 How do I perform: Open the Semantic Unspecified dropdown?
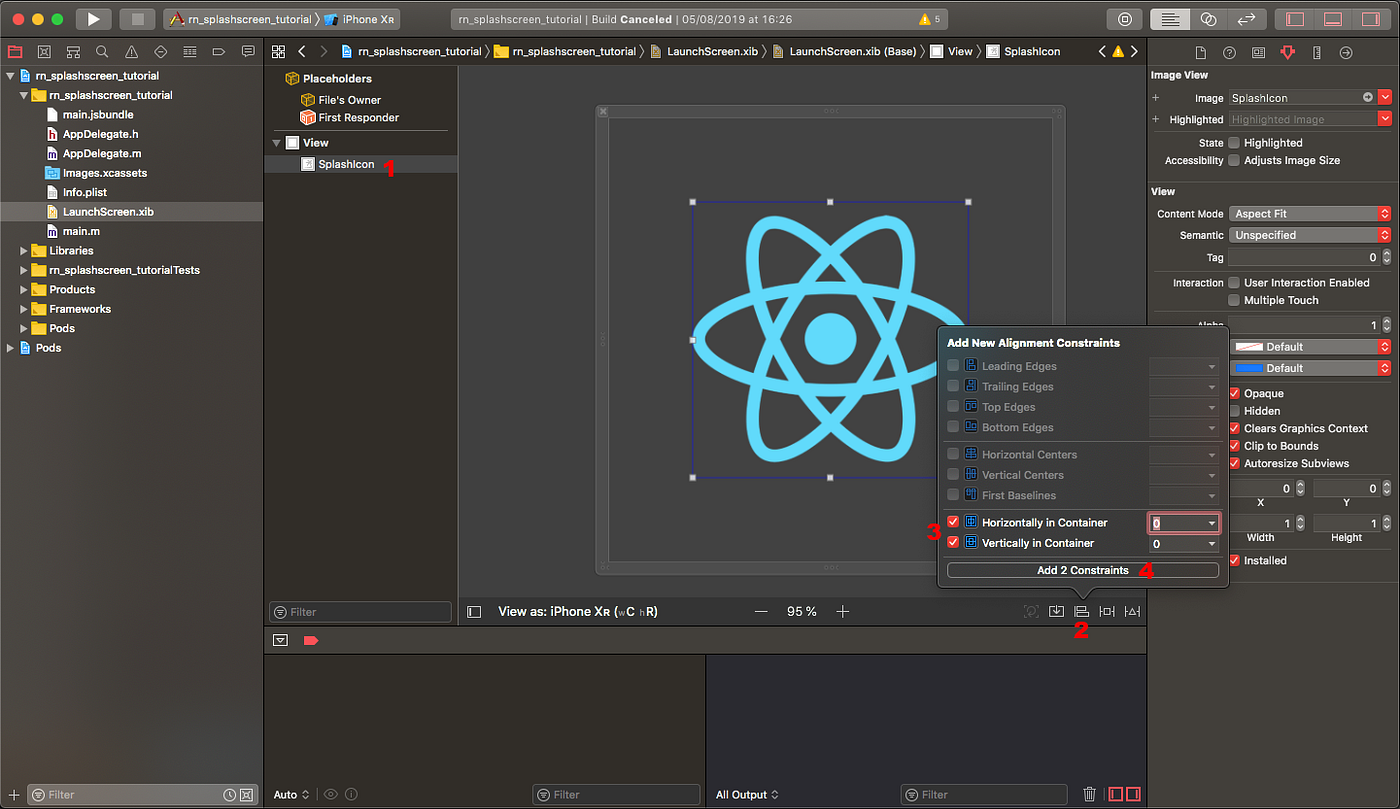(x=1309, y=234)
